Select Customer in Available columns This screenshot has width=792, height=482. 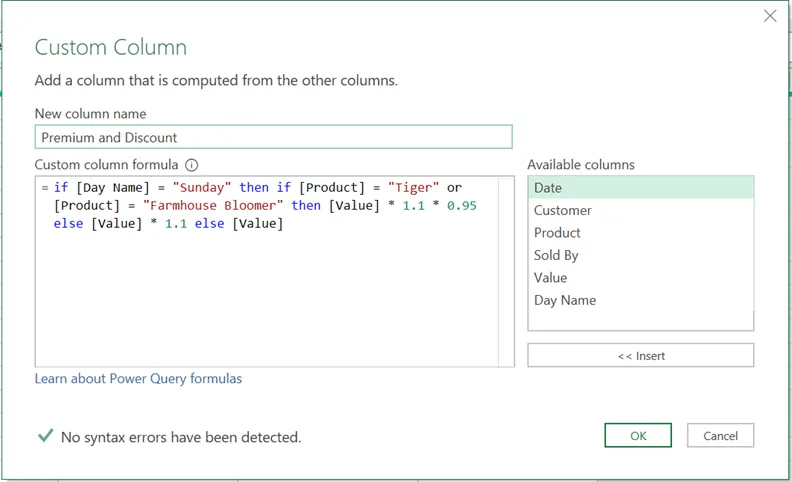(x=640, y=210)
